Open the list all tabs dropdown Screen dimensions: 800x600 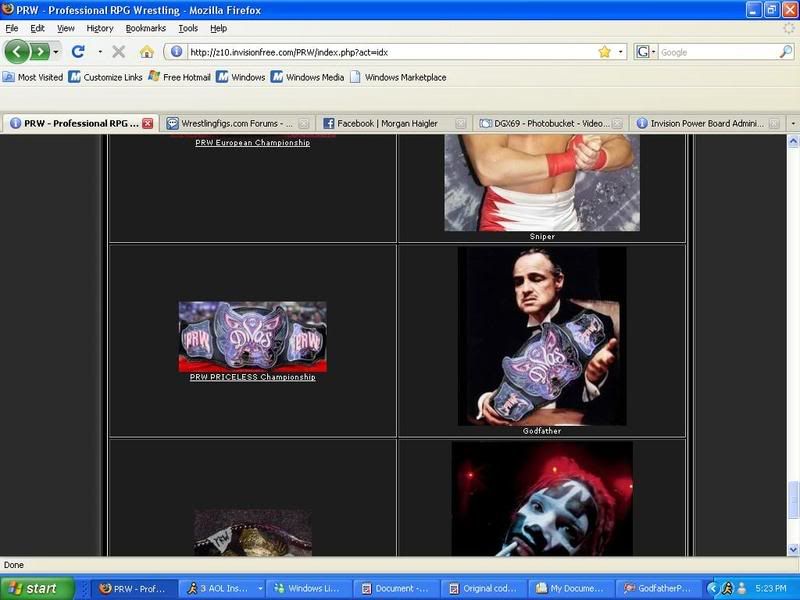(792, 123)
